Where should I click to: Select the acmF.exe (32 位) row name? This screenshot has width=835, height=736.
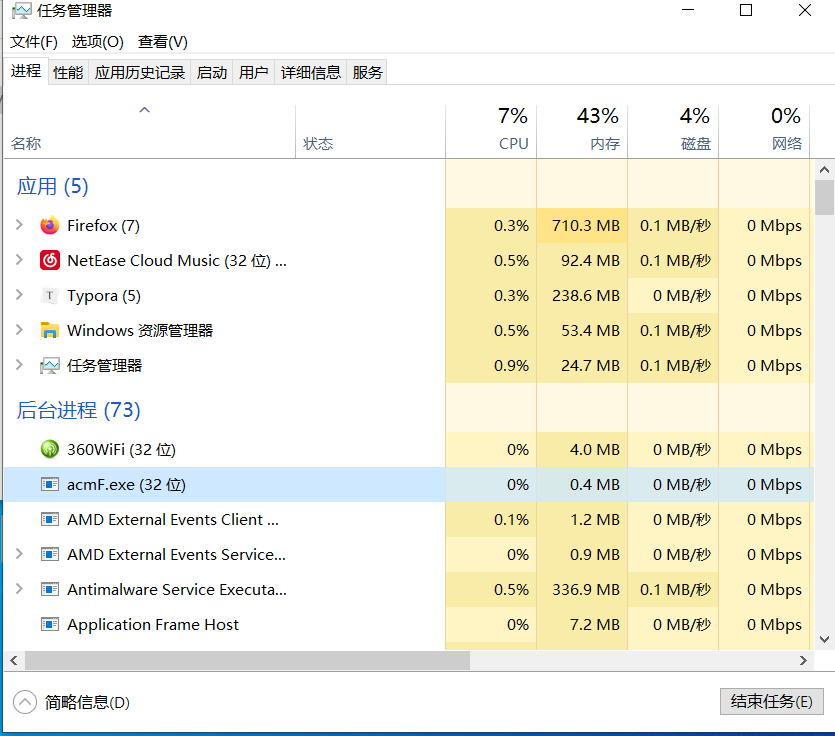pos(126,485)
